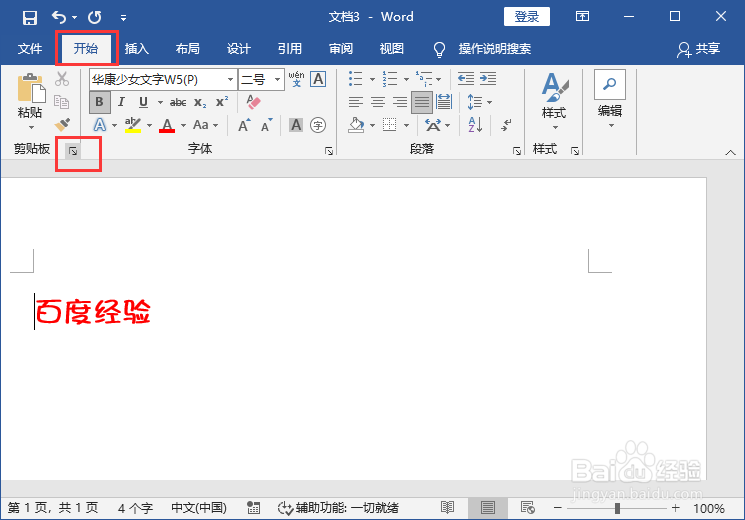Center-align the paragraph
Screen dimensions: 745x520
click(378, 102)
